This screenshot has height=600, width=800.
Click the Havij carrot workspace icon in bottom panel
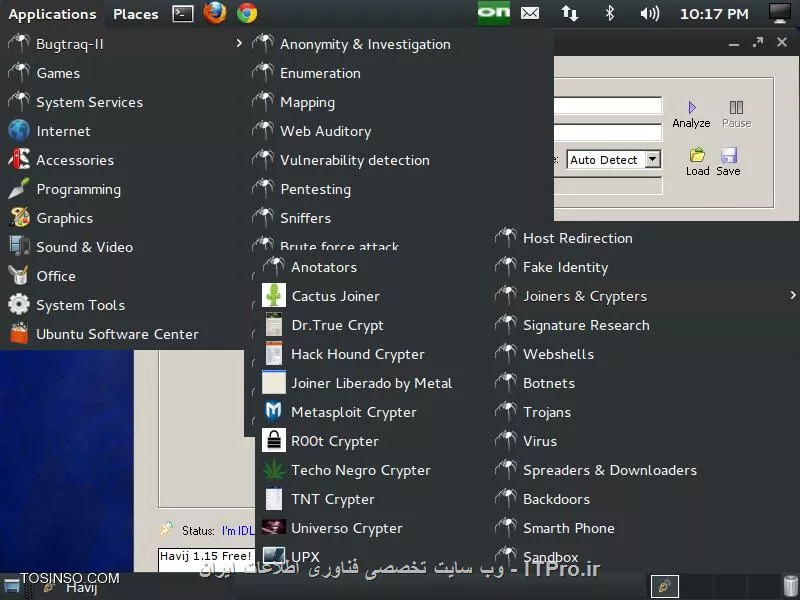coord(664,587)
